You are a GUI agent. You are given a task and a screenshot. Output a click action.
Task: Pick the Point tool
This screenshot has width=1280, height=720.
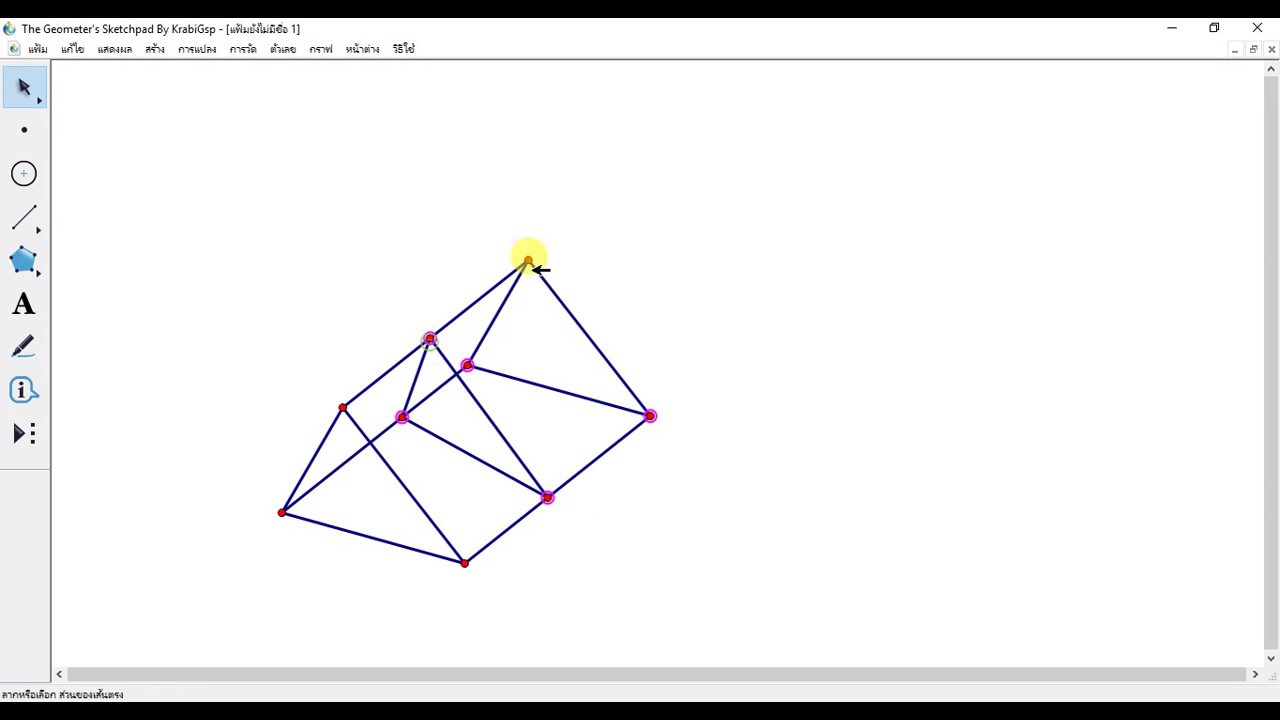[24, 130]
